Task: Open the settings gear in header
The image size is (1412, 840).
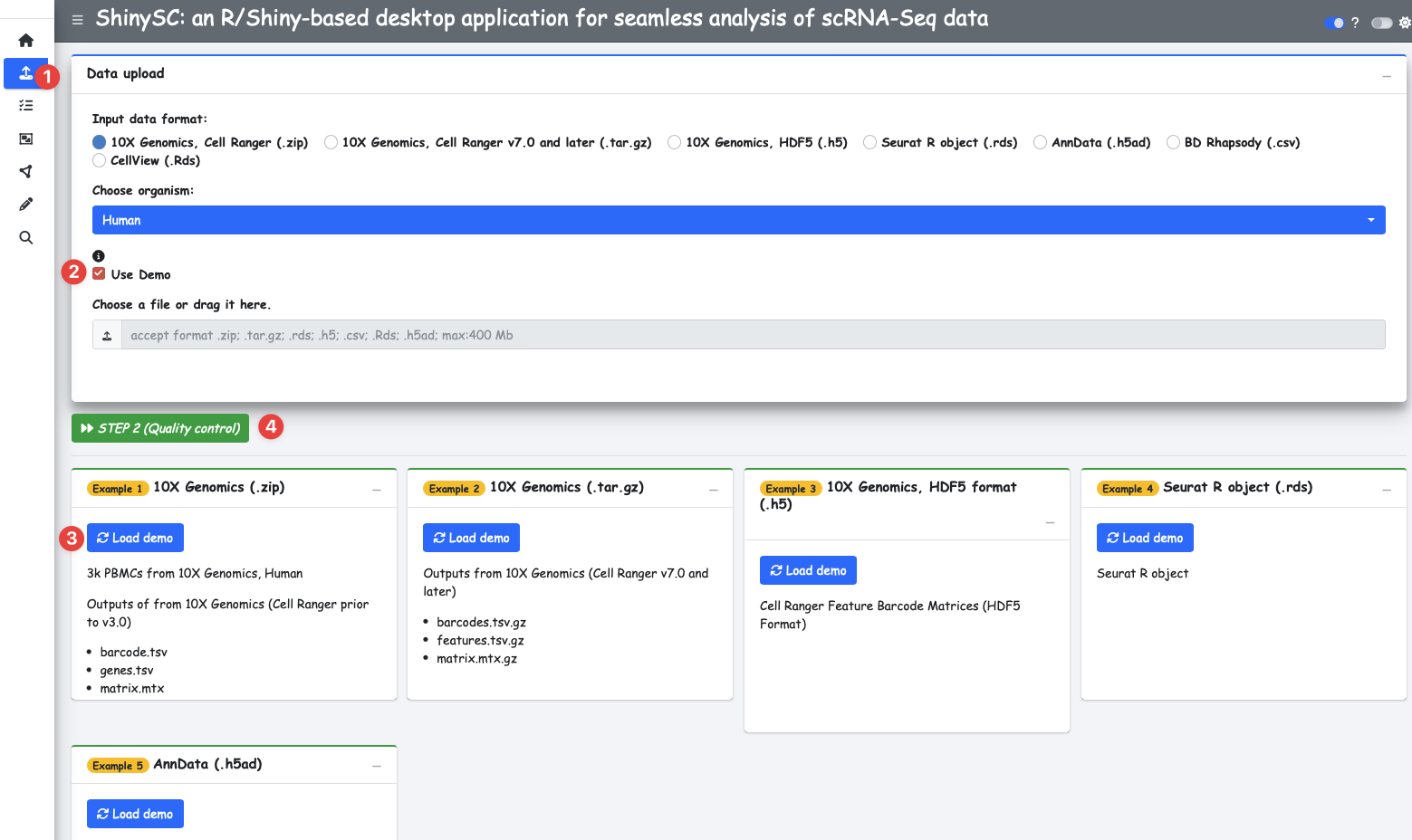Action: tap(1405, 23)
